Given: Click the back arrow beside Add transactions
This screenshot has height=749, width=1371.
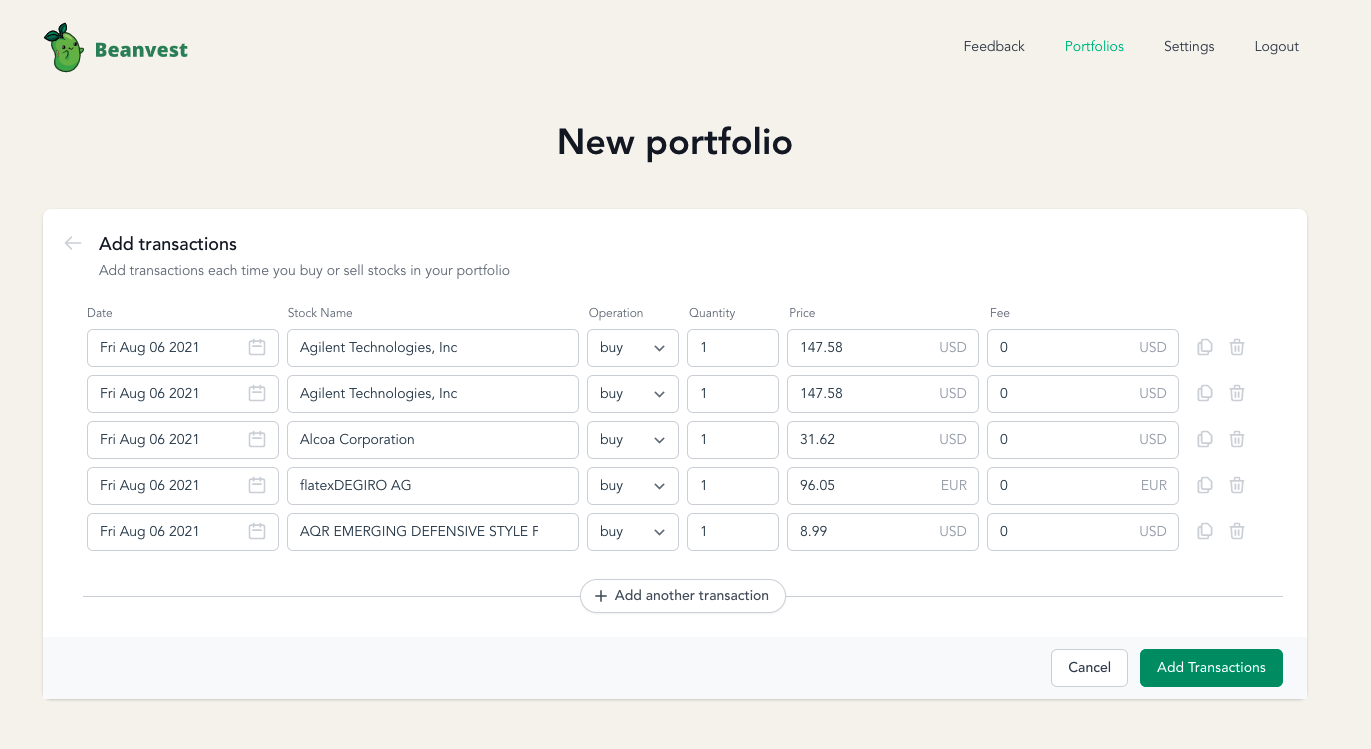Looking at the screenshot, I should (72, 243).
